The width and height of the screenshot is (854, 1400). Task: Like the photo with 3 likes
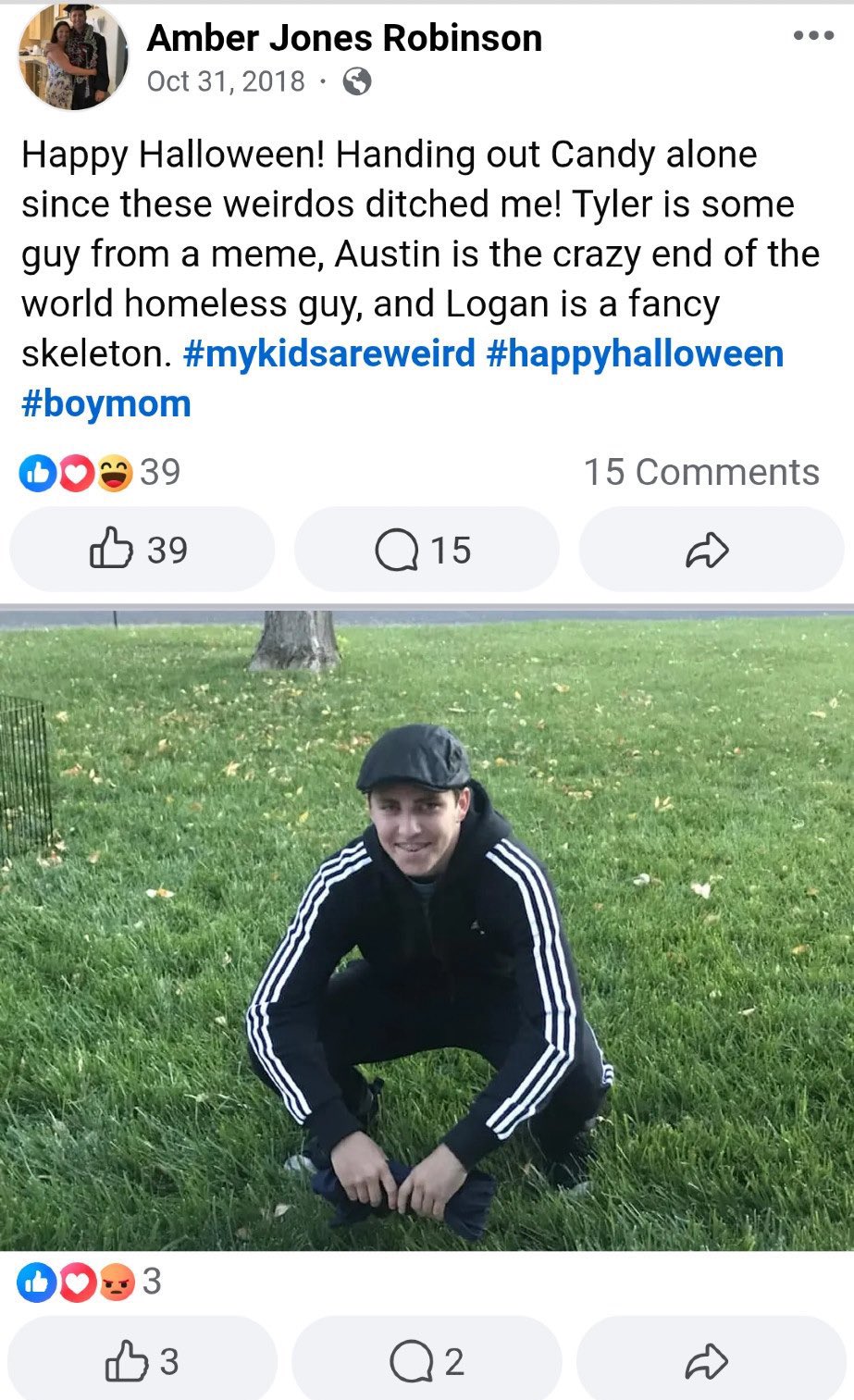coord(142,1361)
